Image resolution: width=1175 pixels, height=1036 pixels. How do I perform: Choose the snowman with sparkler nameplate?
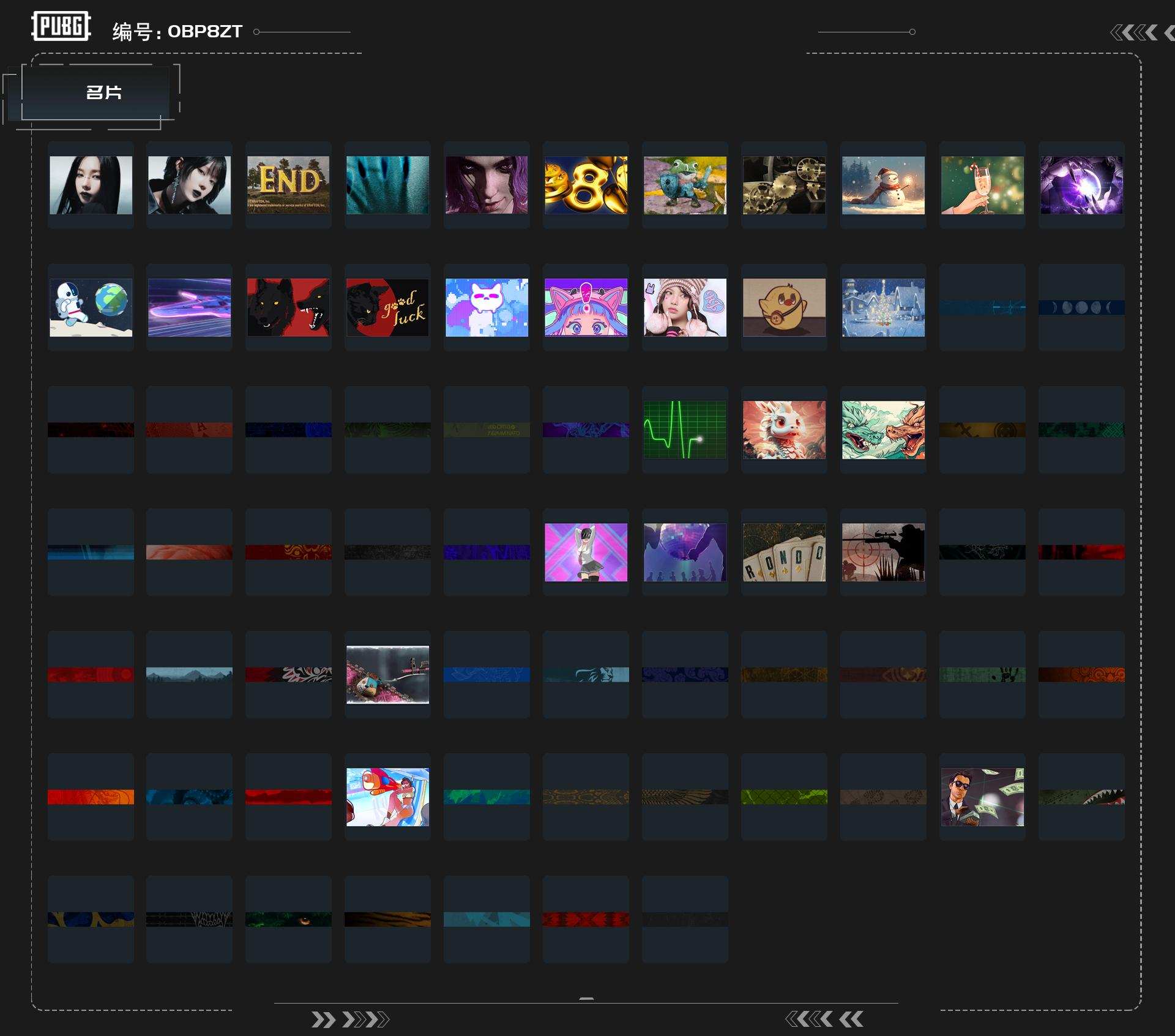[883, 185]
